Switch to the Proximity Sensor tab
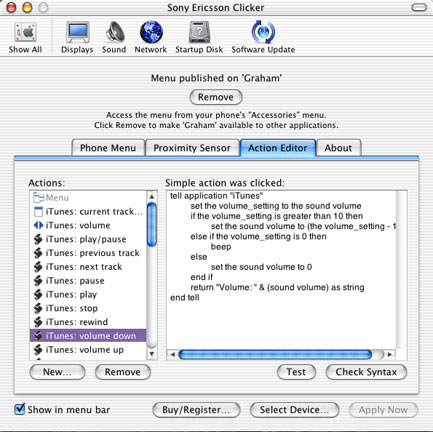 (192, 148)
